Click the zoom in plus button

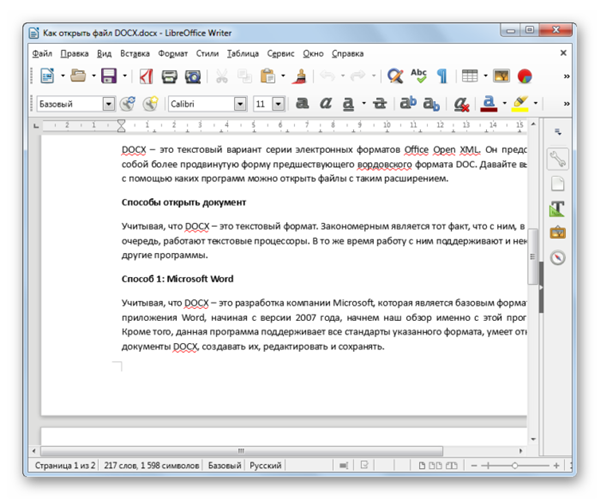tap(556, 466)
